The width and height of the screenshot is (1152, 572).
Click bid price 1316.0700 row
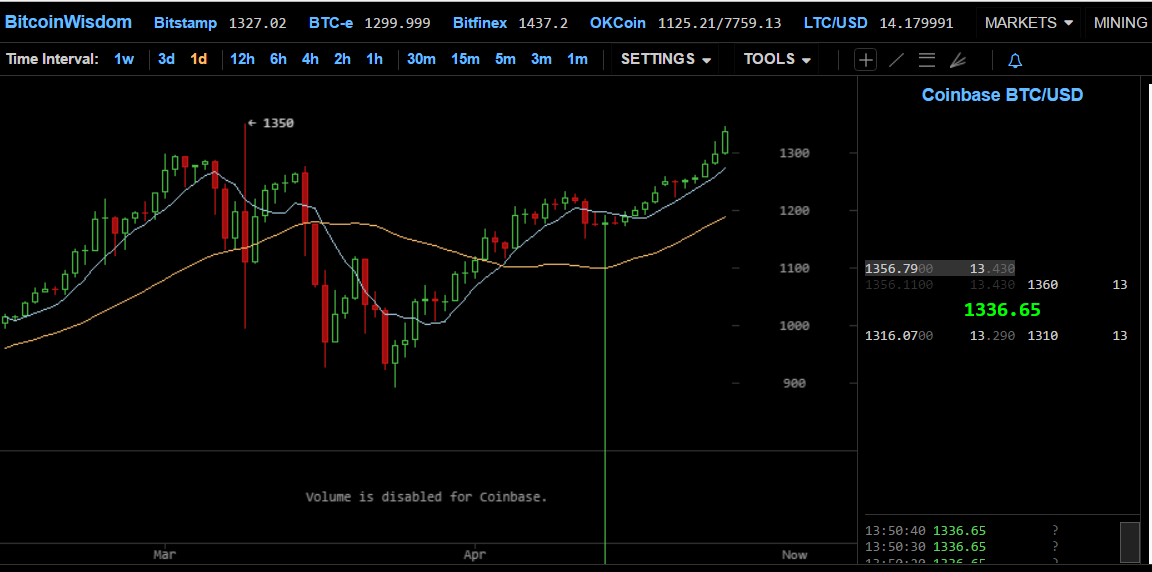pyautogui.click(x=940, y=336)
